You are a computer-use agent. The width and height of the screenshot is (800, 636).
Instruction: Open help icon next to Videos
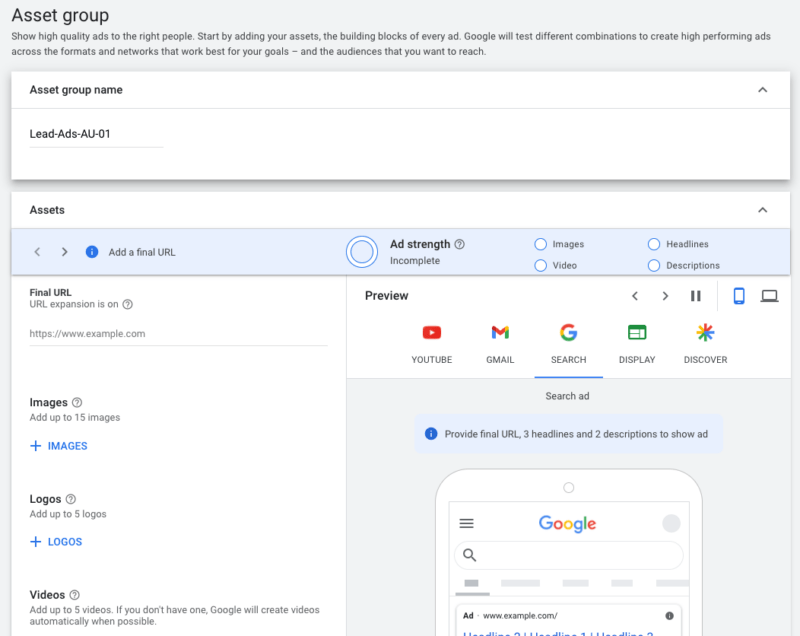[75, 595]
